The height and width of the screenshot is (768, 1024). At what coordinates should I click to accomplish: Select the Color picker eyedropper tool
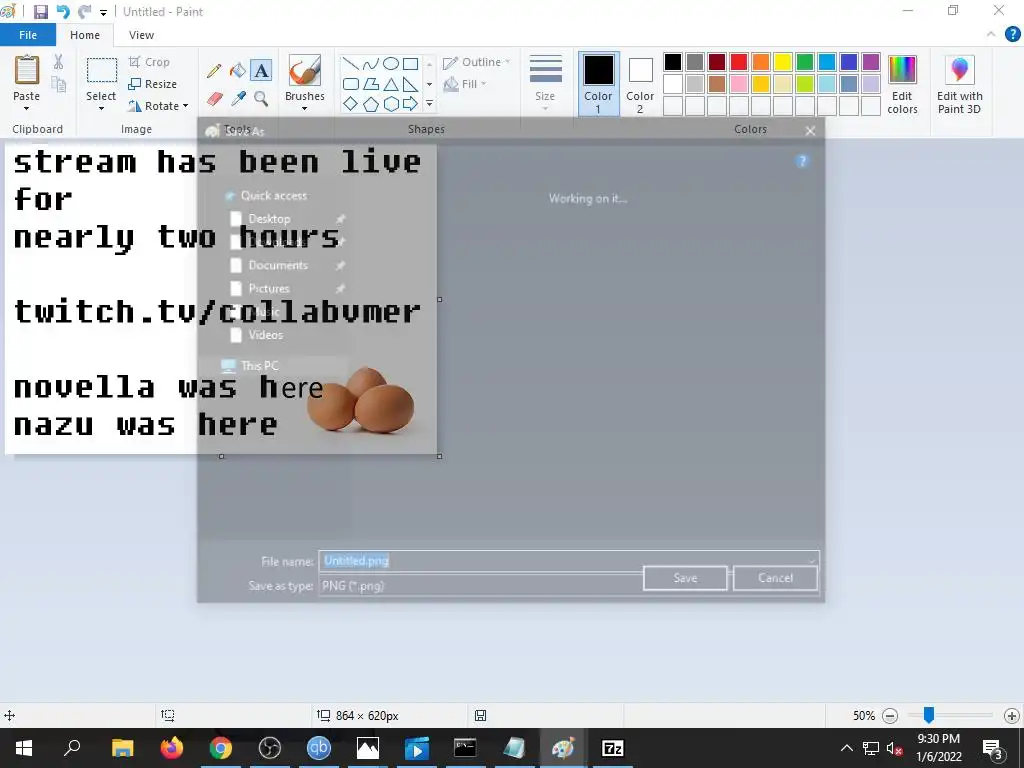pyautogui.click(x=238, y=99)
